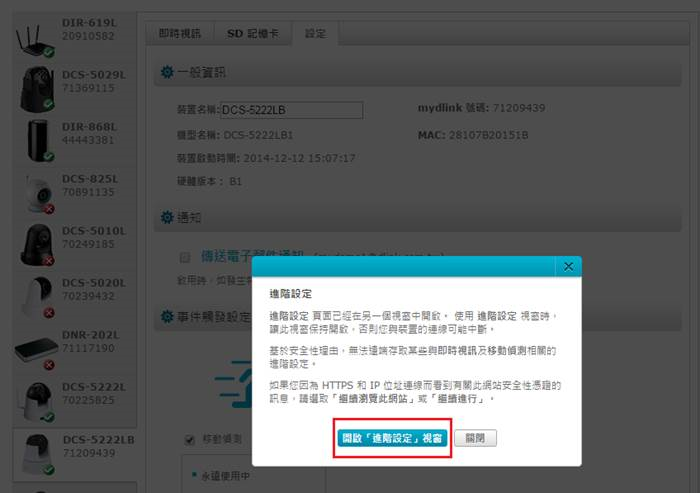Open the SD 記憶卡 tab
This screenshot has width=700, height=493.
[255, 34]
